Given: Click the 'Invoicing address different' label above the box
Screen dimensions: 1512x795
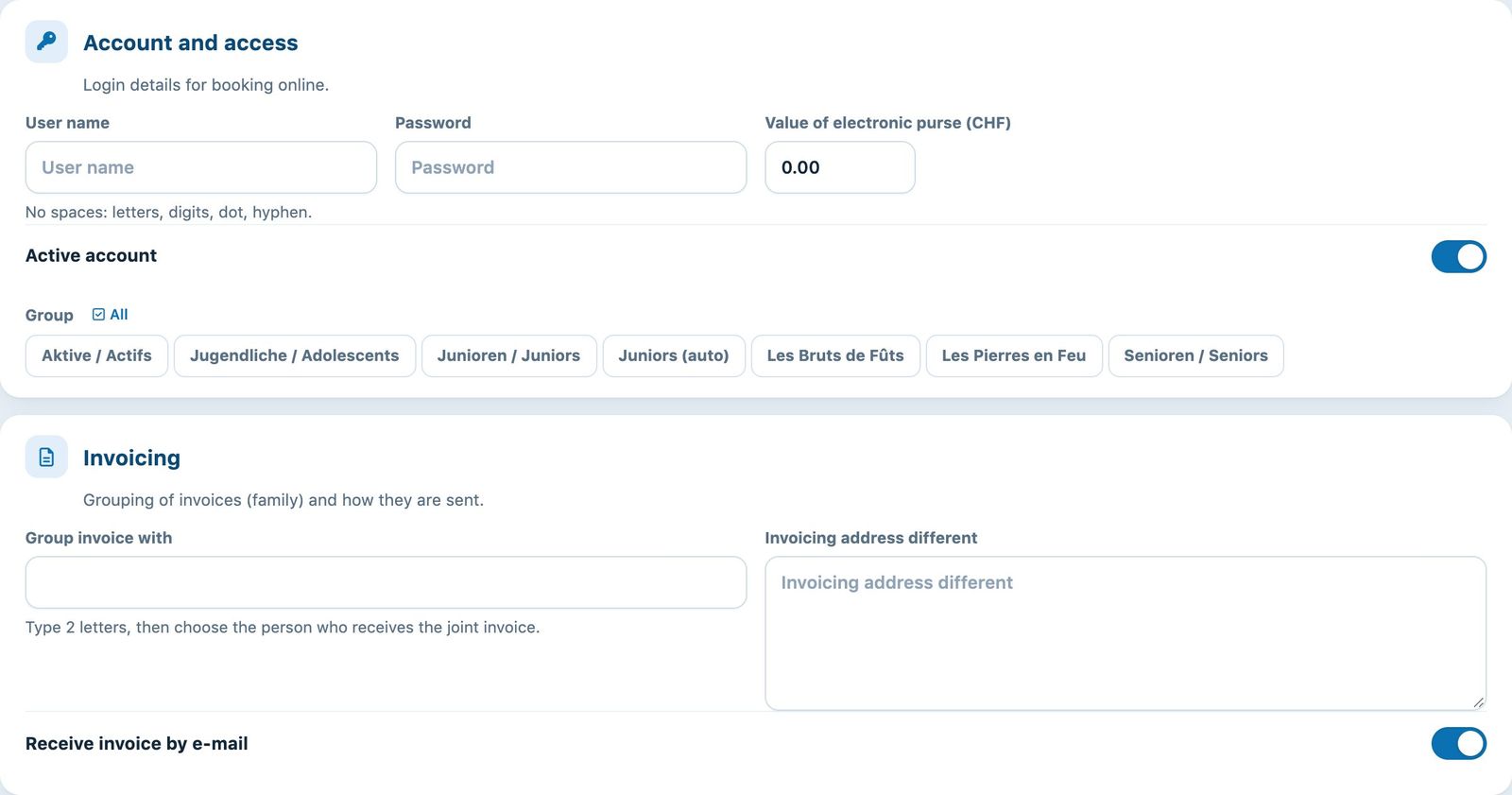Looking at the screenshot, I should tap(871, 538).
